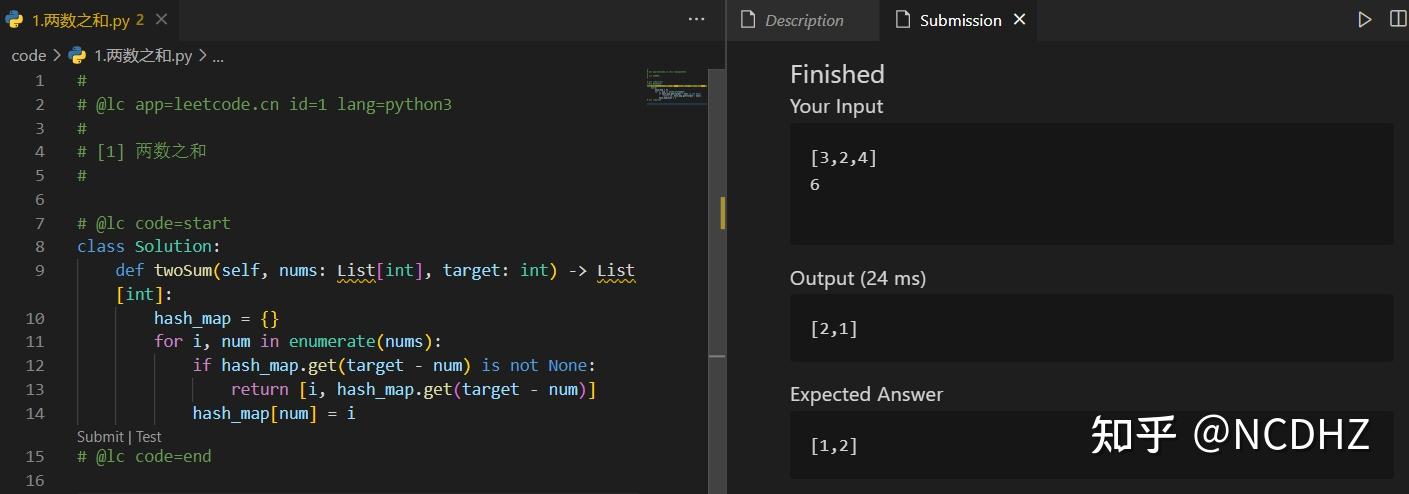The image size is (1409, 494).
Task: Click the code minimap preview
Action: [677, 88]
